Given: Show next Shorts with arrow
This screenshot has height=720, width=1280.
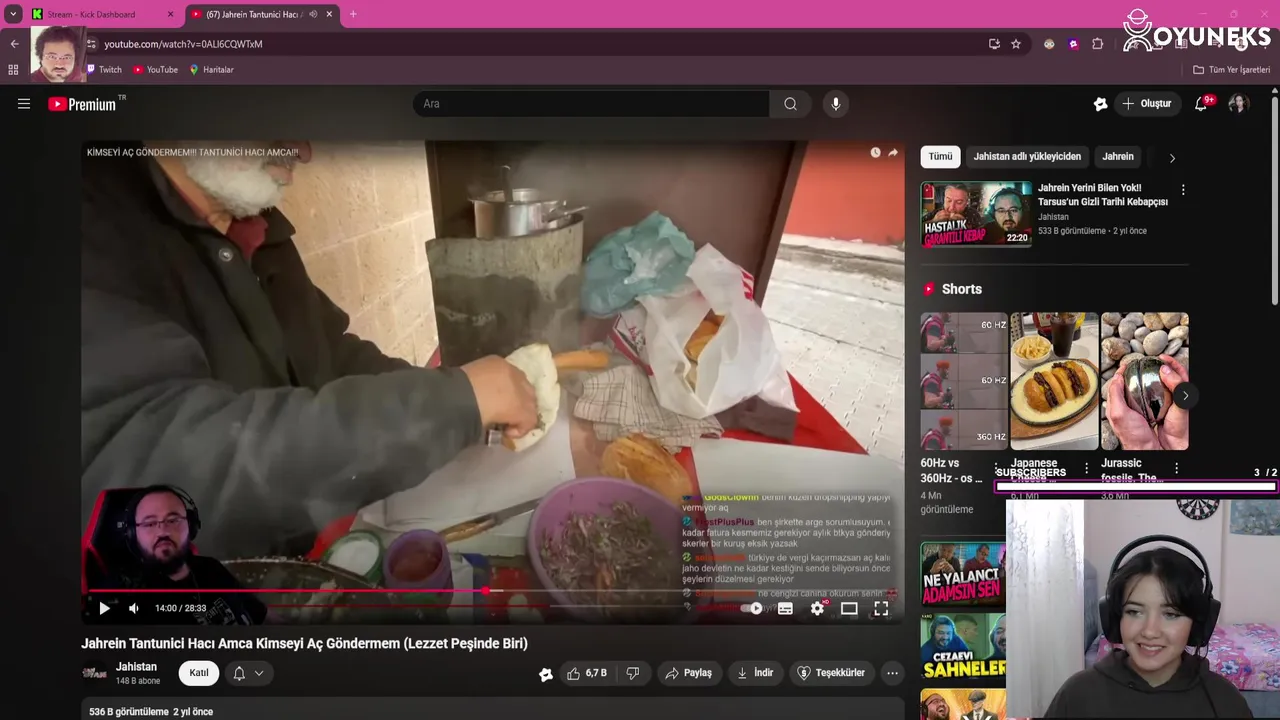Looking at the screenshot, I should click(1185, 396).
